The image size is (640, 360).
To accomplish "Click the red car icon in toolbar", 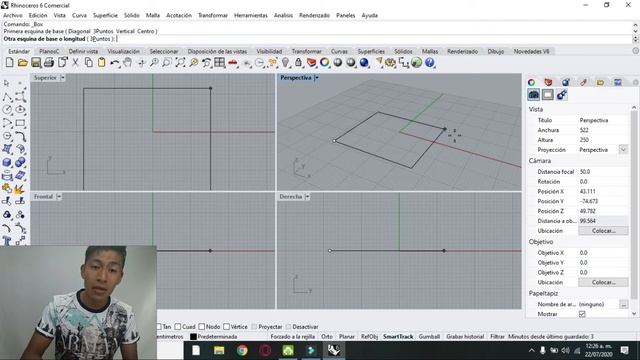I will click(233, 62).
